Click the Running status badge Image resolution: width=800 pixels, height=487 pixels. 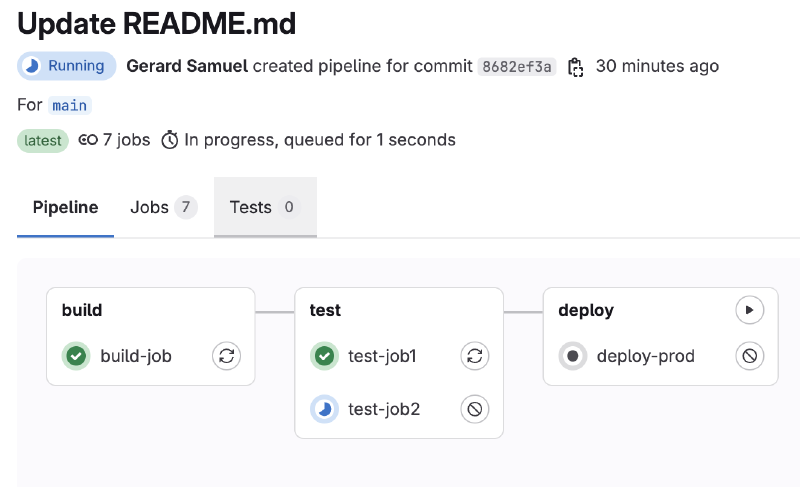[67, 66]
